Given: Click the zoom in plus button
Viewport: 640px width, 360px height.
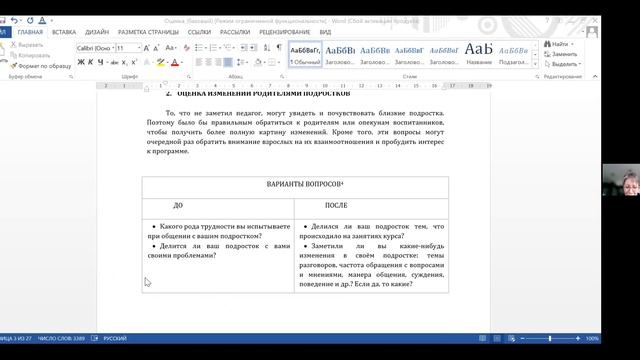Looking at the screenshot, I should coord(578,338).
